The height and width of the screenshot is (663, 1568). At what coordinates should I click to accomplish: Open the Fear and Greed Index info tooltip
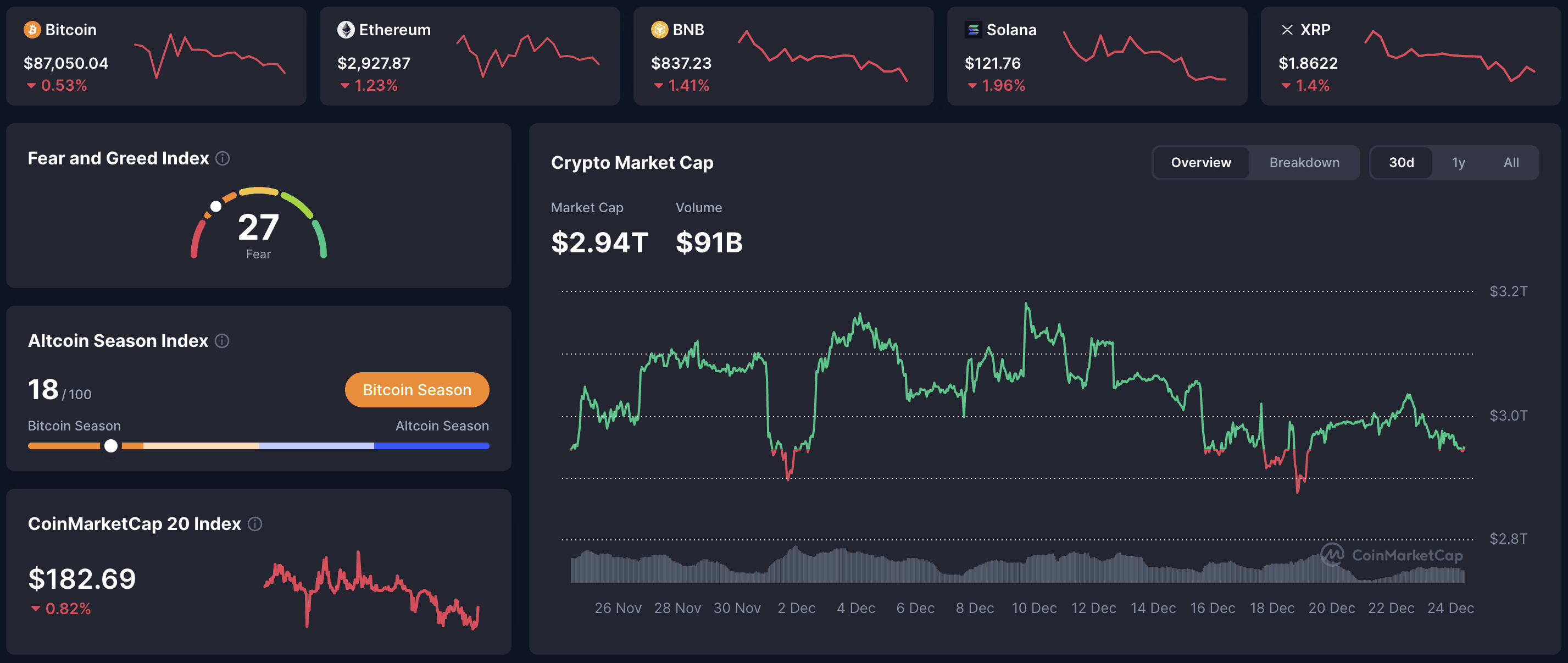(223, 158)
